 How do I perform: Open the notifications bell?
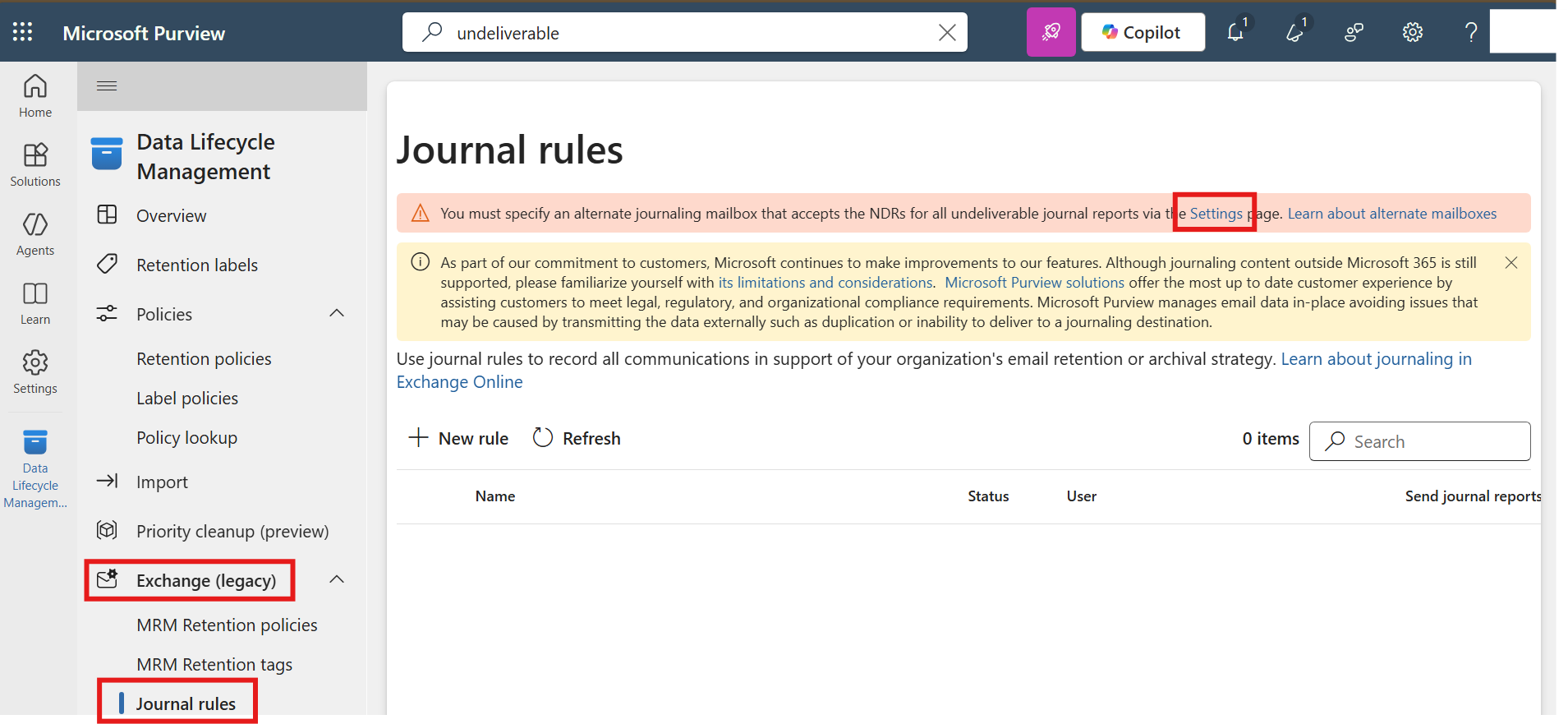click(x=1236, y=32)
